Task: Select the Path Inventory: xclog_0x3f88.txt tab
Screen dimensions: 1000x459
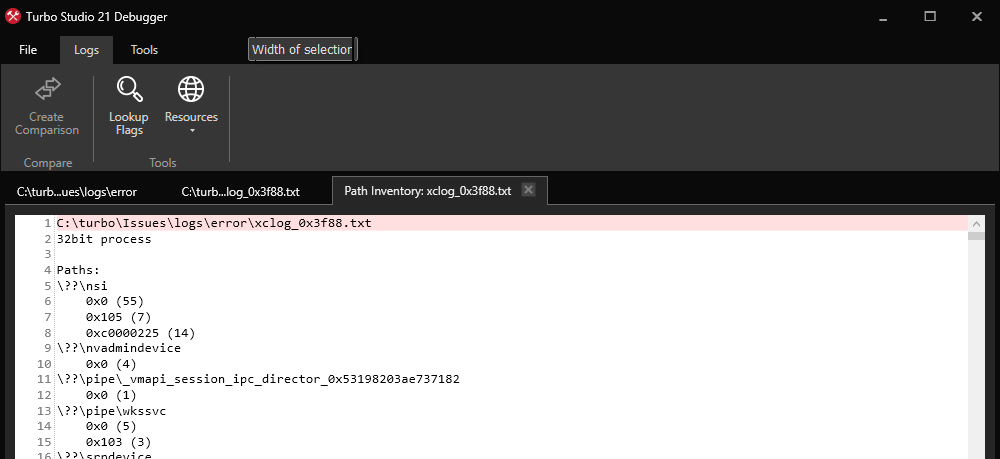Action: pos(427,191)
